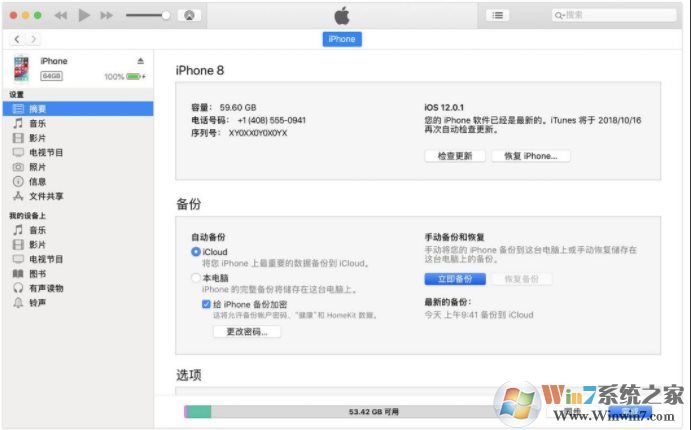The image size is (691, 430).
Task: Go back with the left chevron
Action: [x=17, y=39]
